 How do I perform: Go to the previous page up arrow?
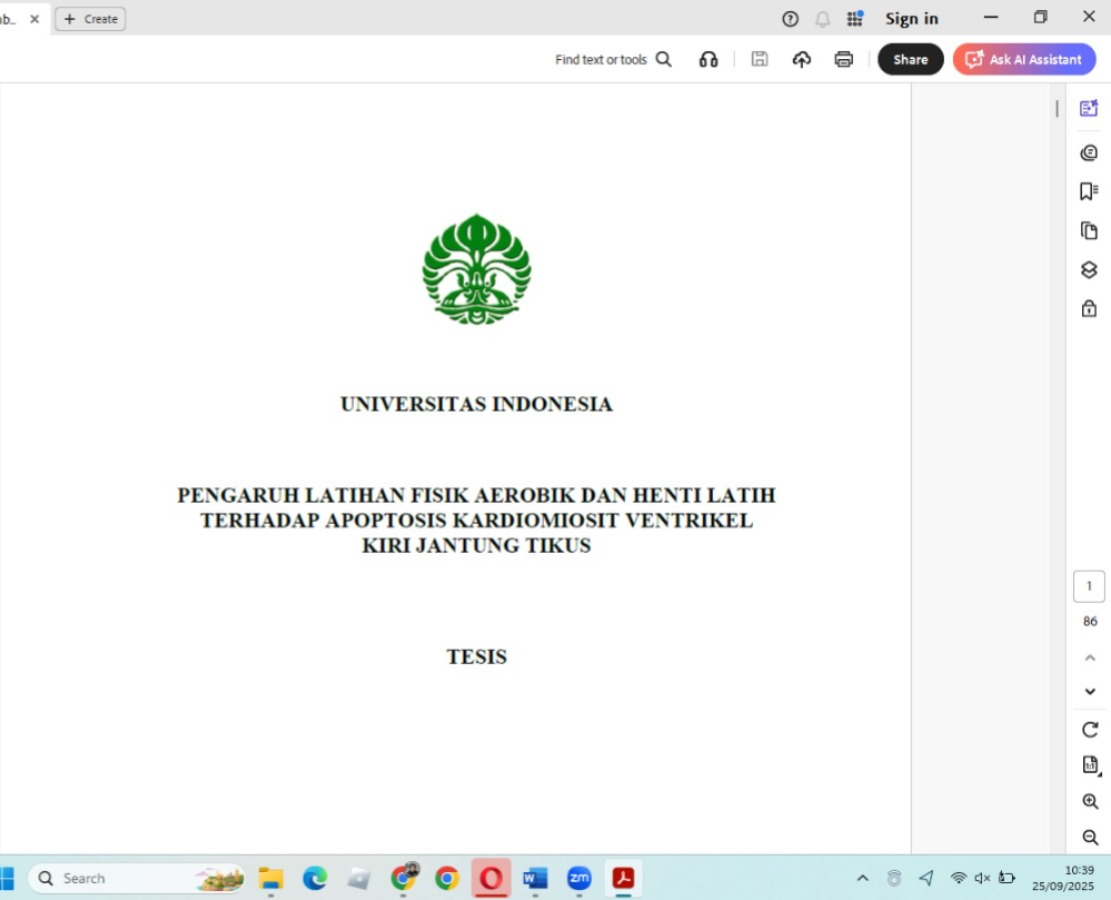(1090, 658)
